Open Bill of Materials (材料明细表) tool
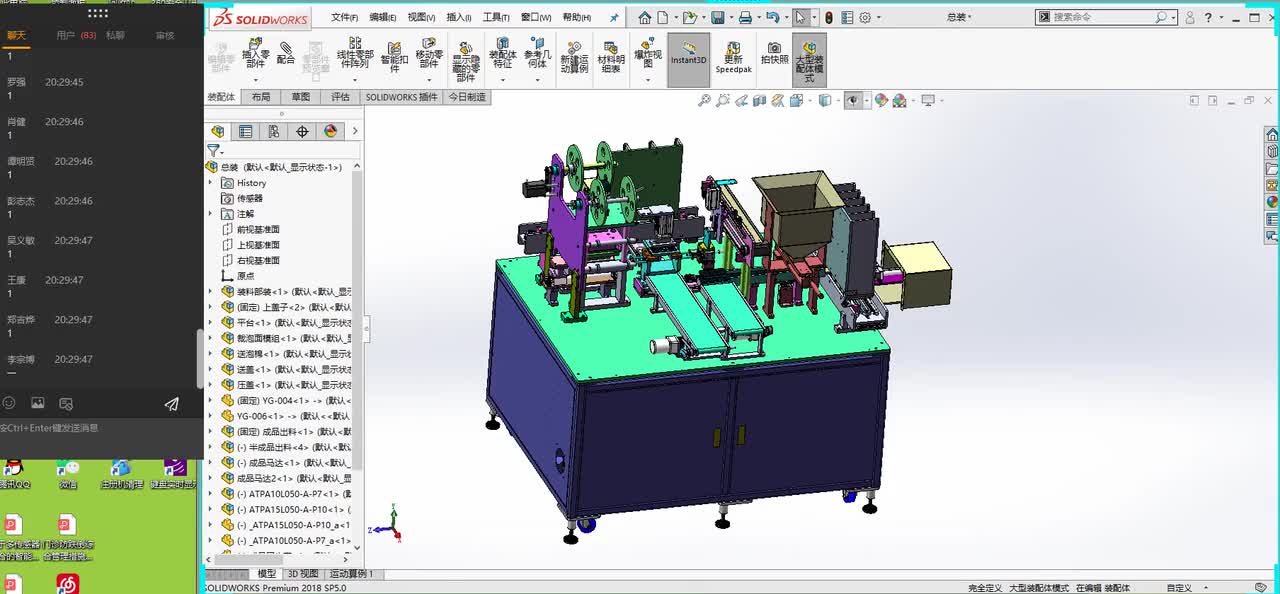The image size is (1280, 594). [x=611, y=57]
